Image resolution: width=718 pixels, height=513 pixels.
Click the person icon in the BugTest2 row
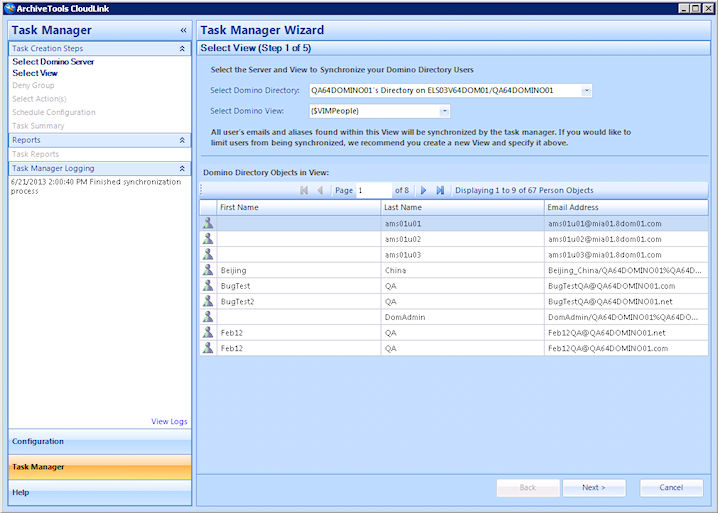208,301
